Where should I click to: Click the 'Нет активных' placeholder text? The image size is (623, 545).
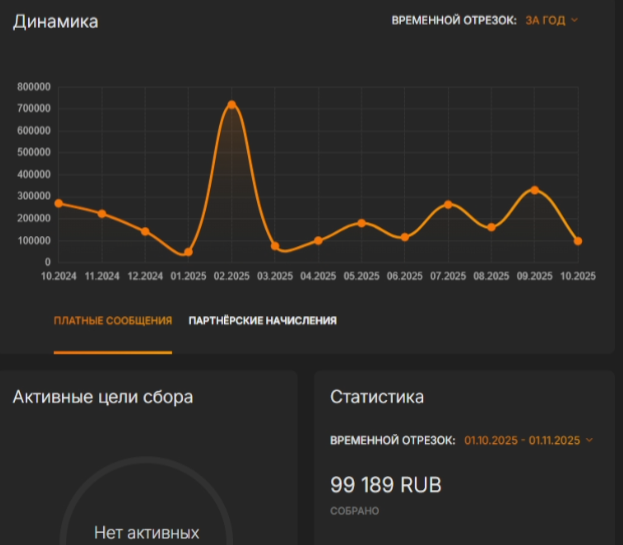coord(147,533)
